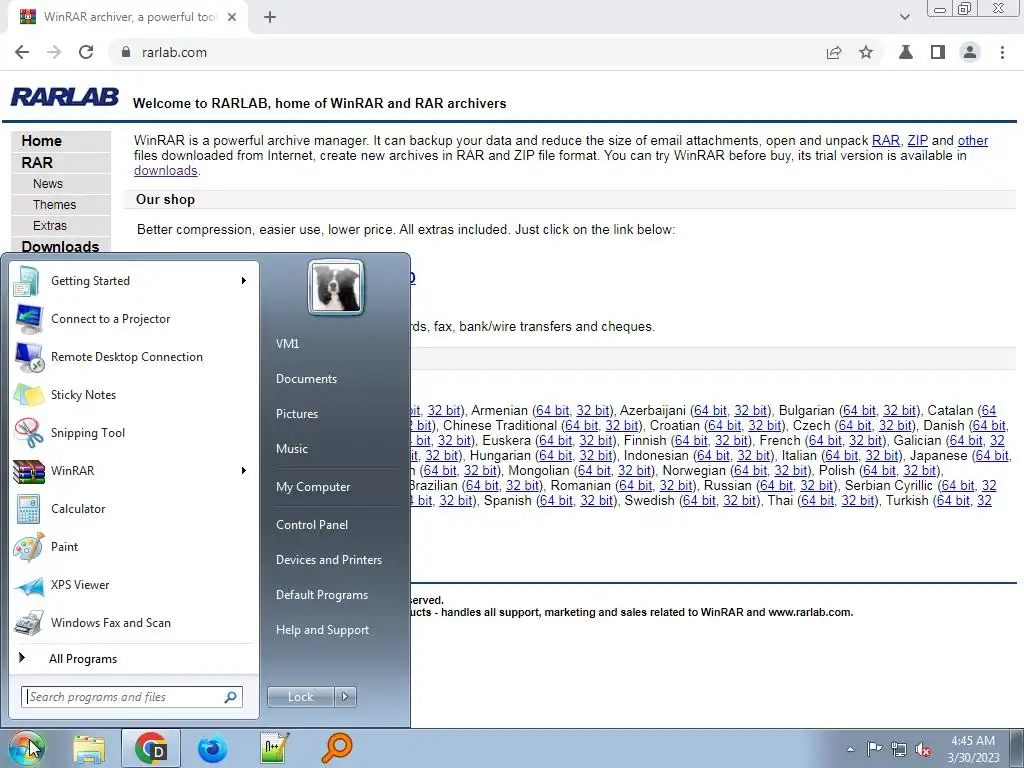Open the Chrome Labs flask icon
This screenshot has height=768, width=1024.
pos(906,52)
